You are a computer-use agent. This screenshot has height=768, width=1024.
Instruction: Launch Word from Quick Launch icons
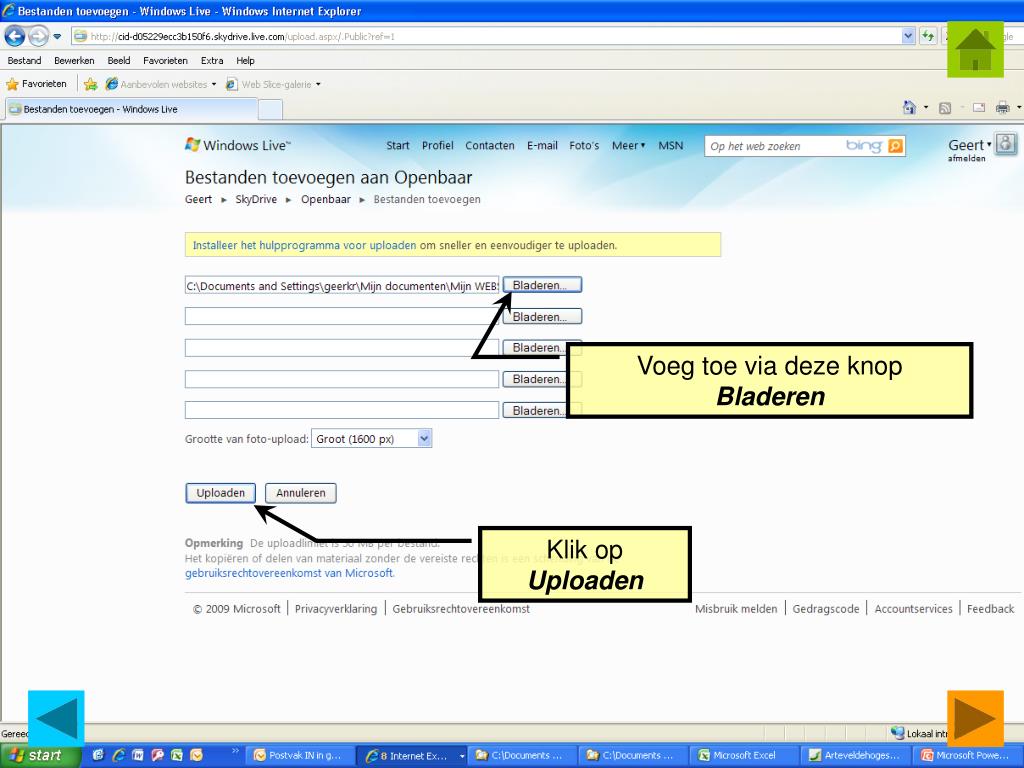pos(138,755)
